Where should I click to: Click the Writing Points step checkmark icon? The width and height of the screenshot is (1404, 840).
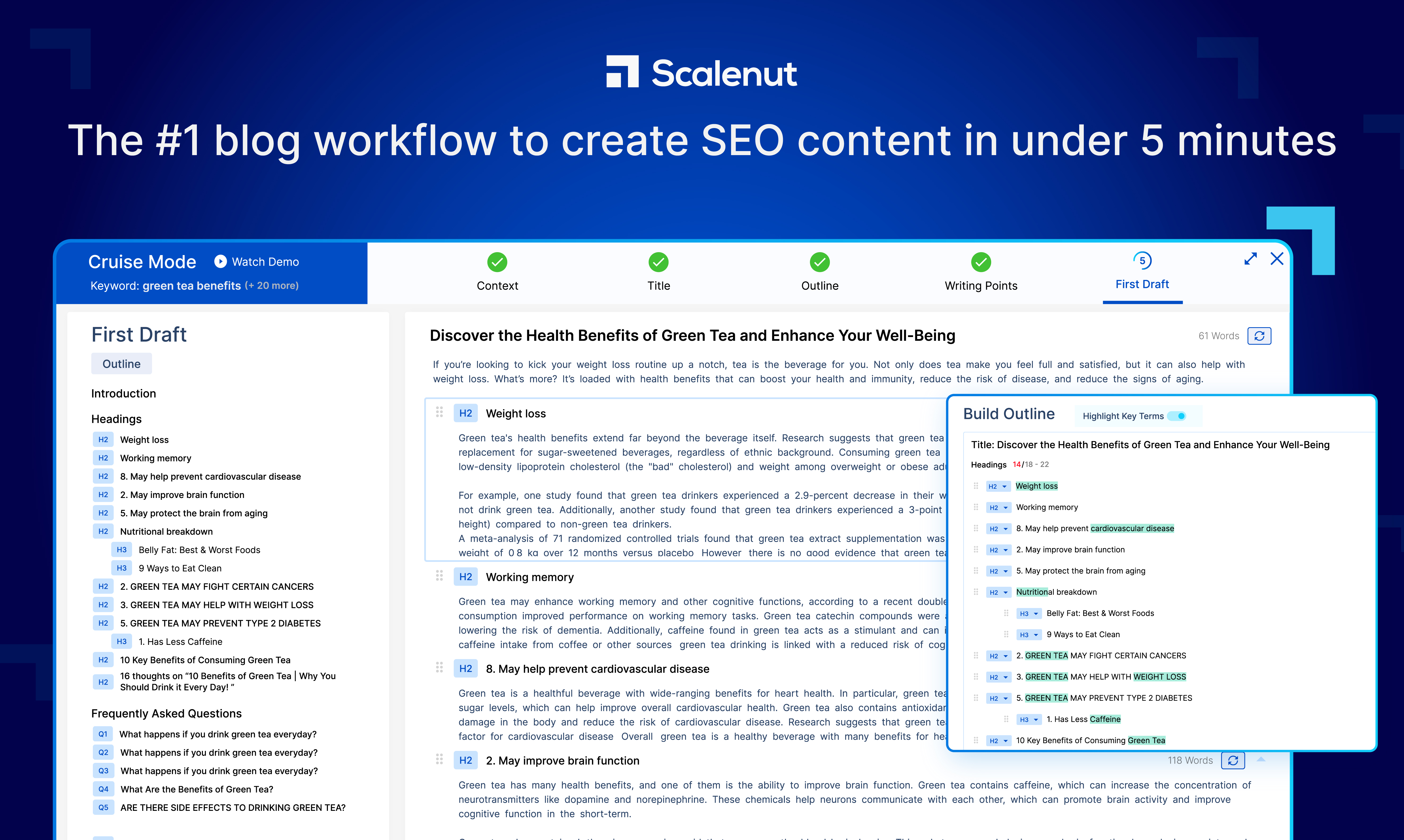pyautogui.click(x=981, y=262)
